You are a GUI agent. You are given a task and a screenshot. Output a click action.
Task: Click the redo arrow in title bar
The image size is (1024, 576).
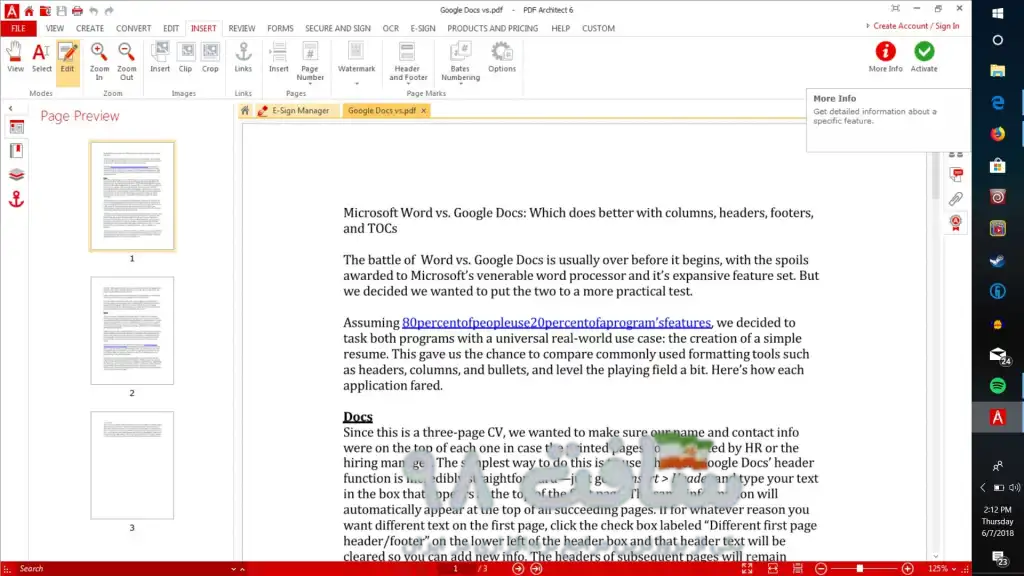[109, 10]
